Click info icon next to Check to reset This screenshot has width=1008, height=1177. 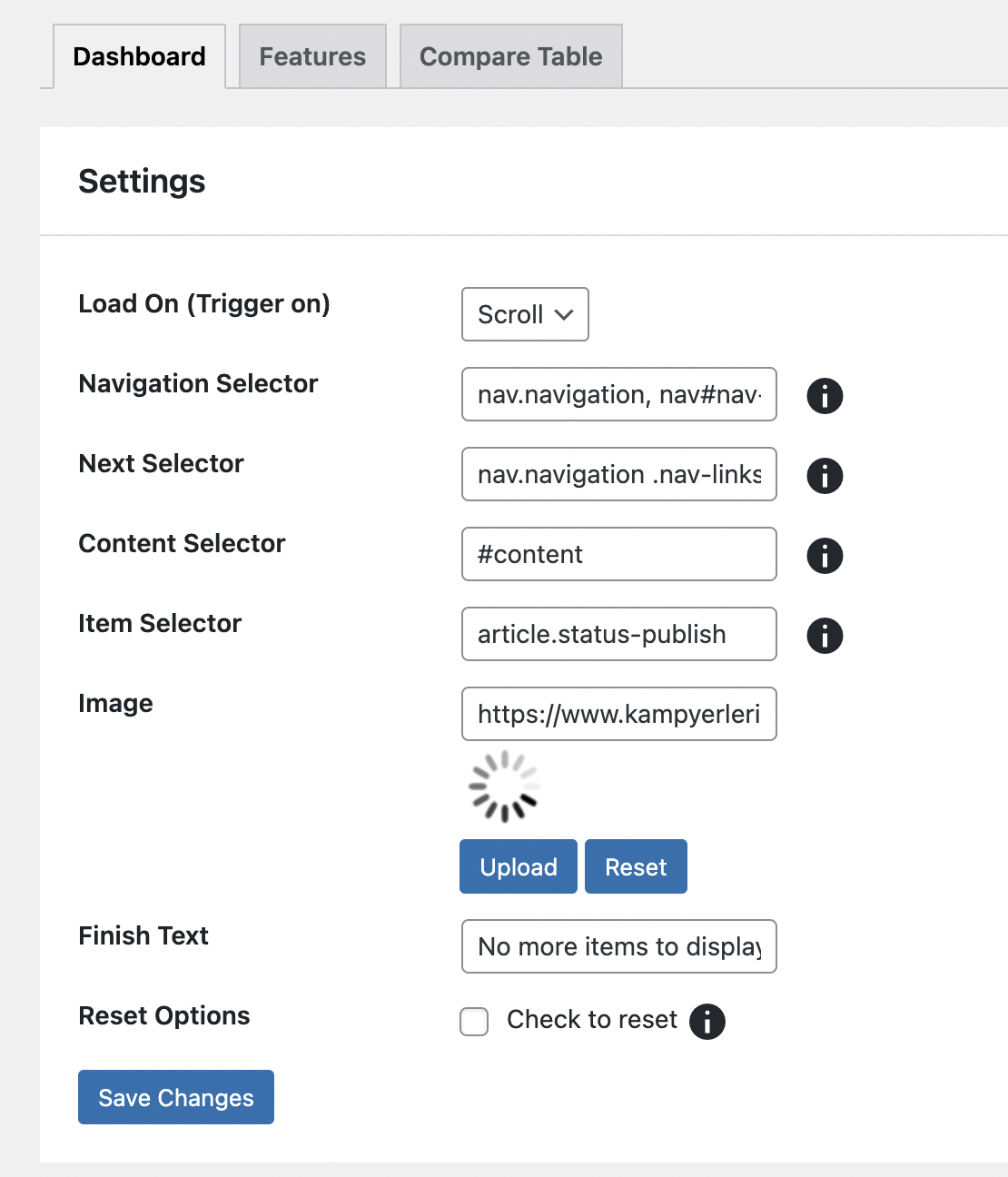click(707, 1021)
